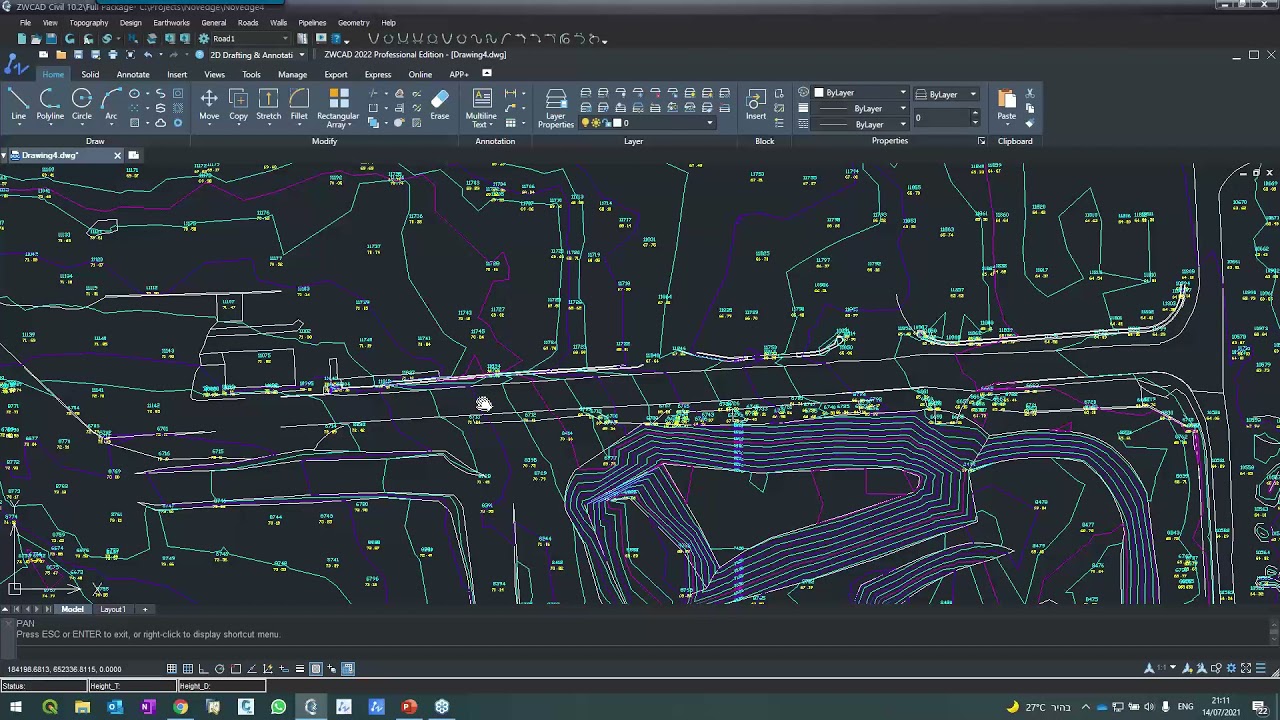This screenshot has height=720, width=1280.
Task: Open the Topography menu
Action: [89, 22]
